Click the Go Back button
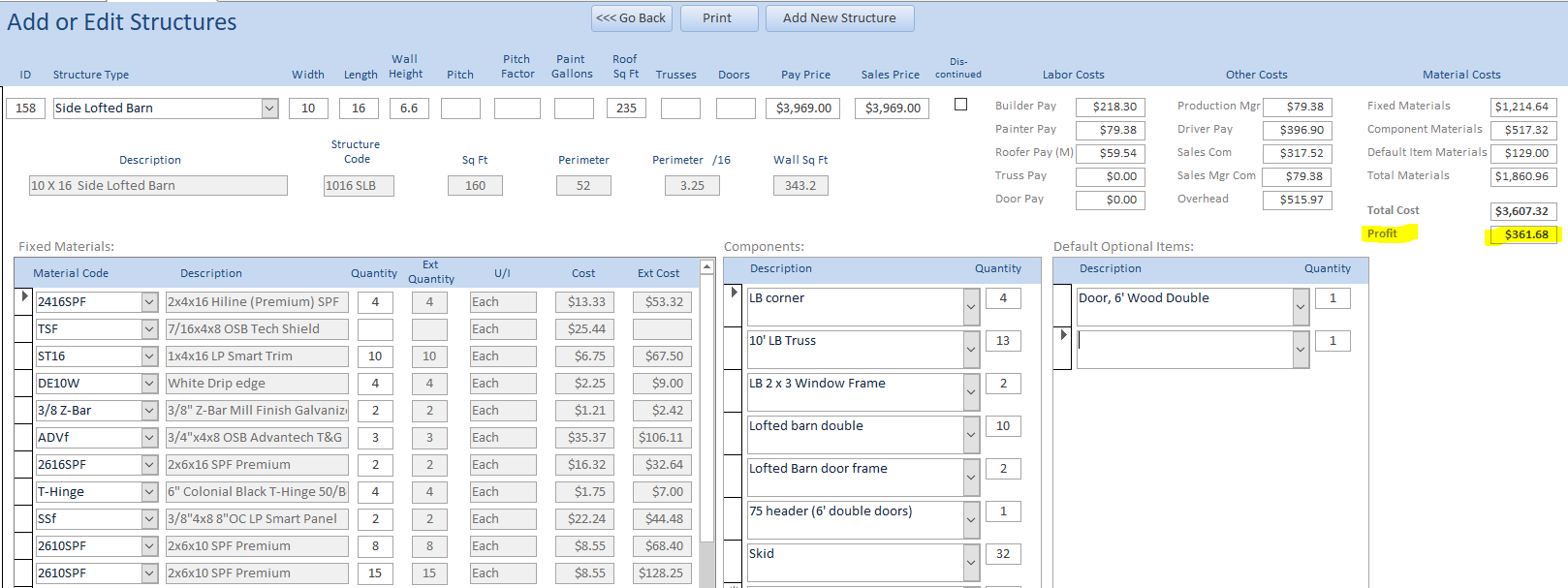This screenshot has width=1568, height=588. coord(631,18)
